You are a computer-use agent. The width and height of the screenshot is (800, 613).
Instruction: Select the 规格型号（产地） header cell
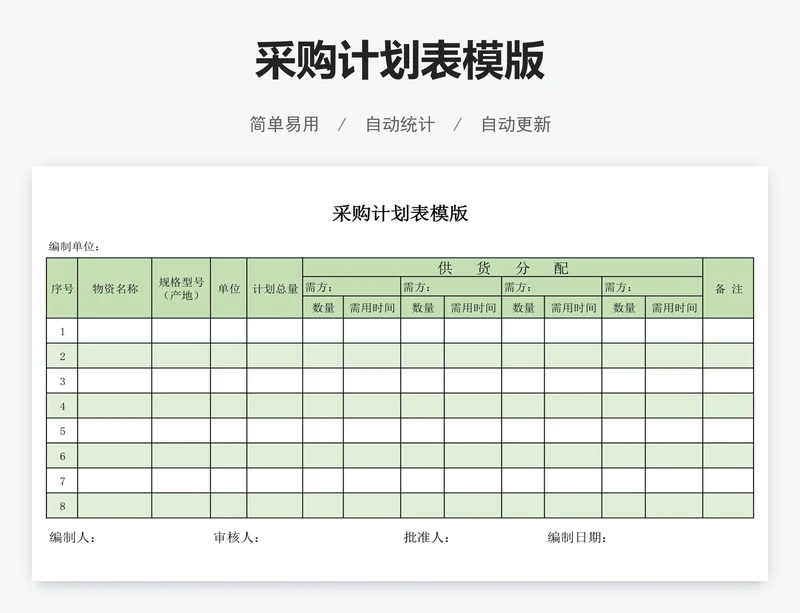tap(181, 288)
